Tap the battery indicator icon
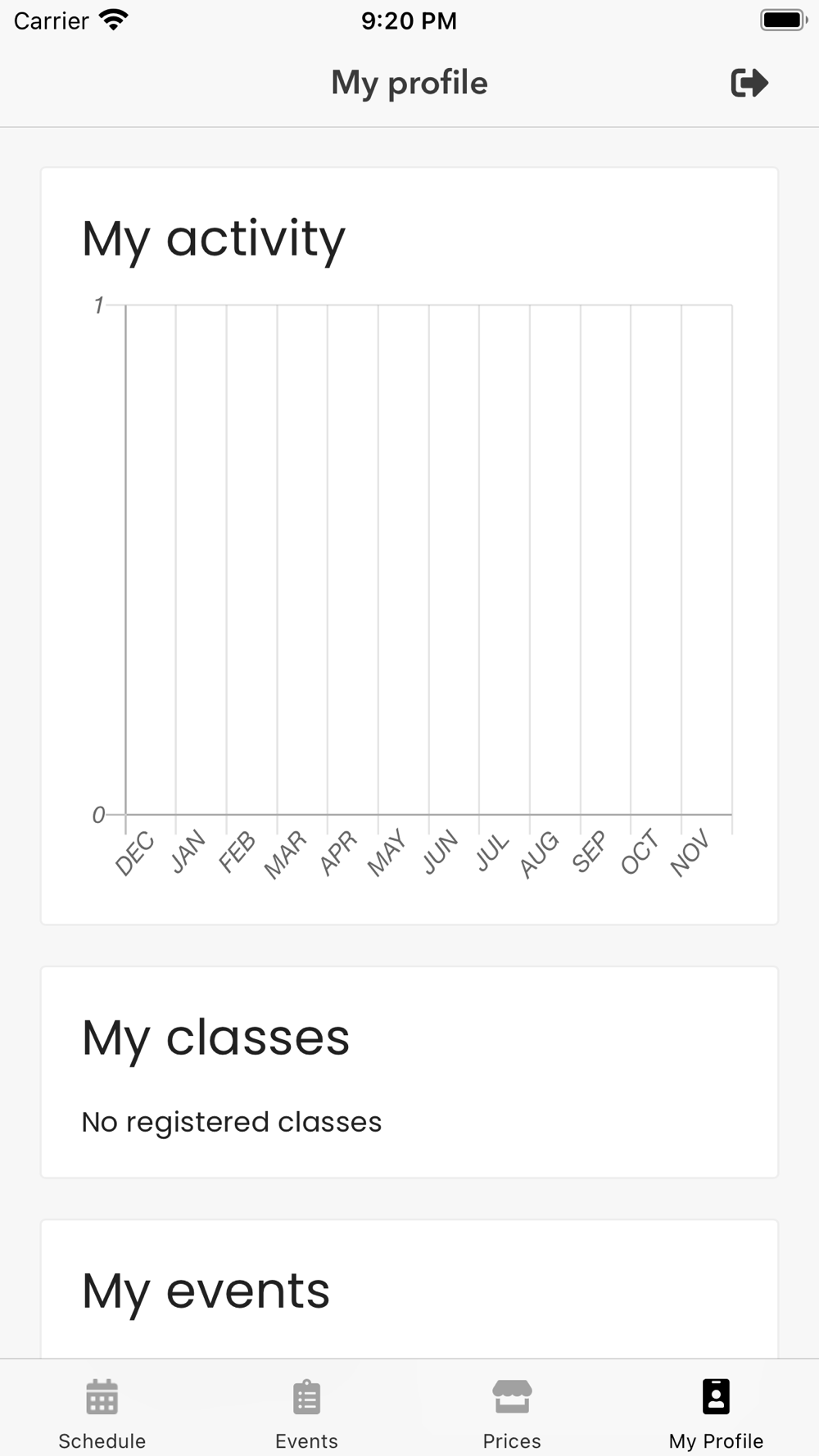Screen dimensions: 819x1456 point(783,20)
